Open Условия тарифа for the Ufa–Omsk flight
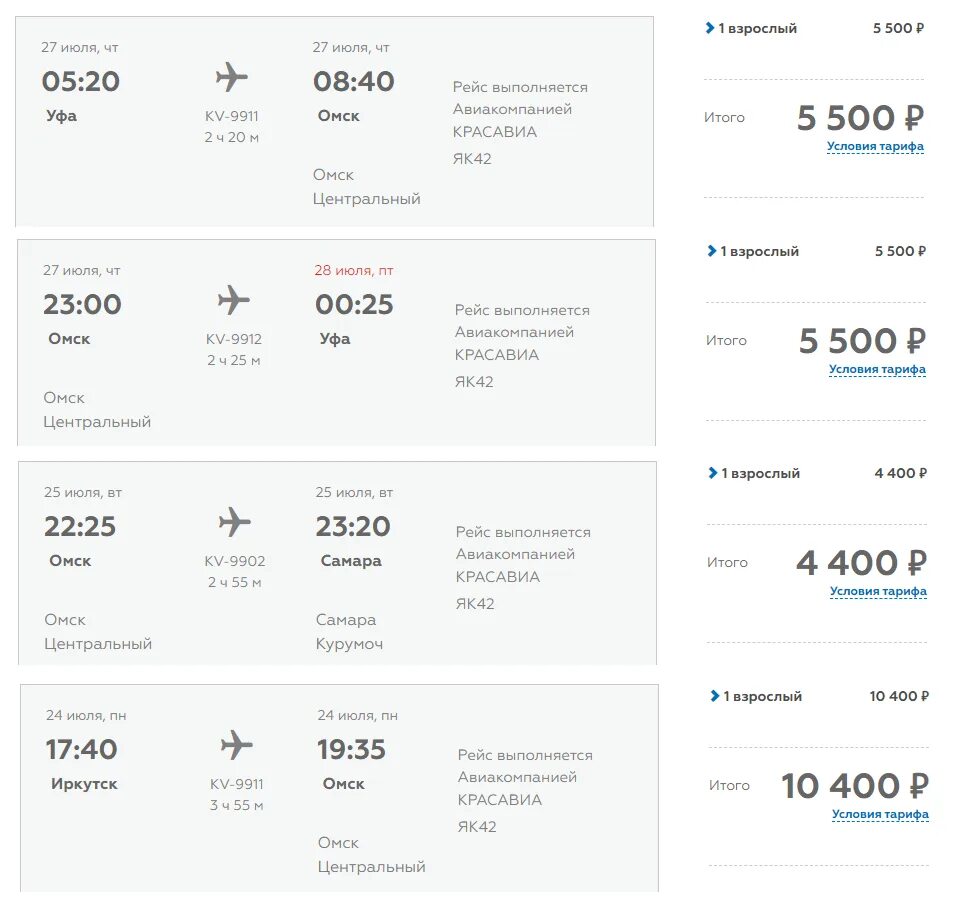The height and width of the screenshot is (909, 963). coord(875,146)
